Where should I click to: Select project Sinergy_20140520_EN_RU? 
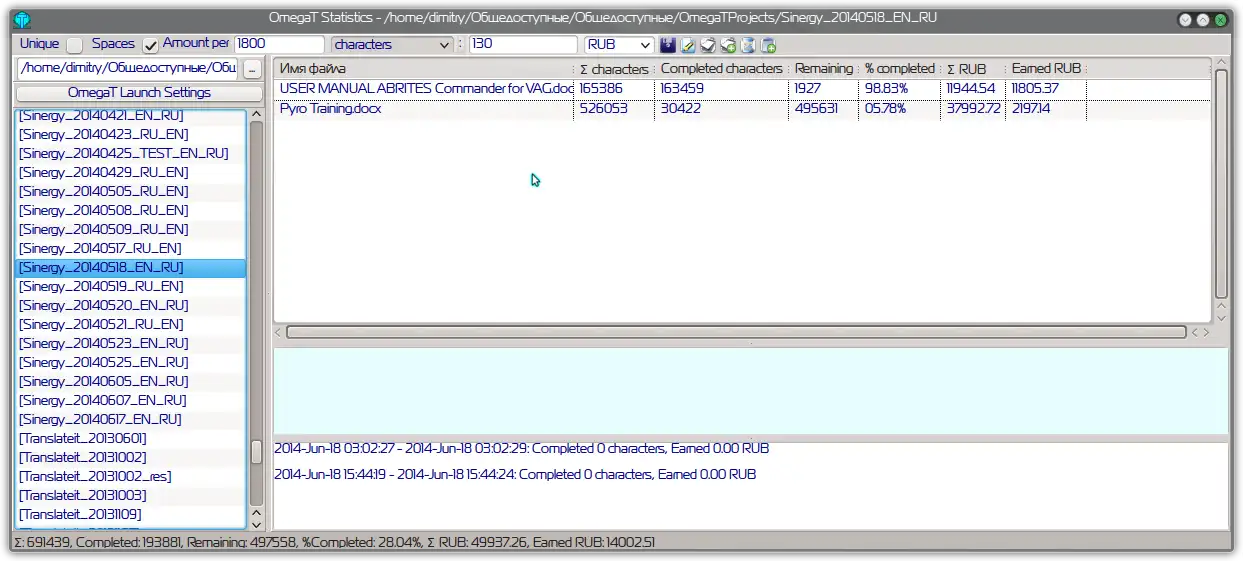point(131,305)
